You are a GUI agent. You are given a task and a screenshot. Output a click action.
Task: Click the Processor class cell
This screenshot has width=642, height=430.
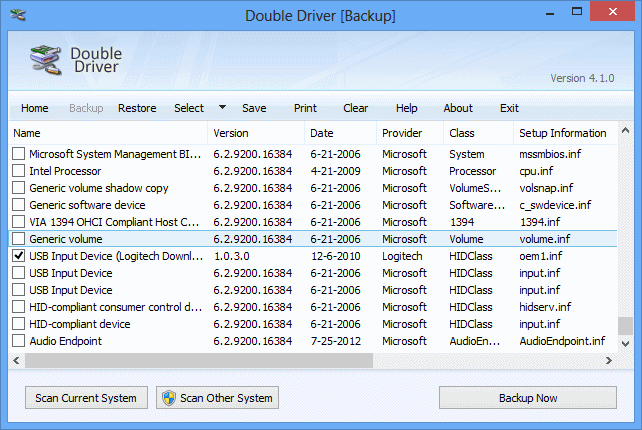[x=472, y=171]
